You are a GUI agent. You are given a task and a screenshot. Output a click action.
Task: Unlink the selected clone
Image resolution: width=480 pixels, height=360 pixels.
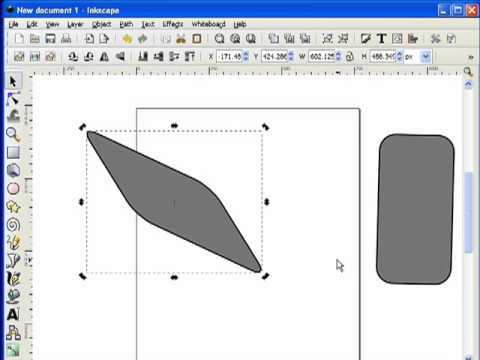click(305, 39)
